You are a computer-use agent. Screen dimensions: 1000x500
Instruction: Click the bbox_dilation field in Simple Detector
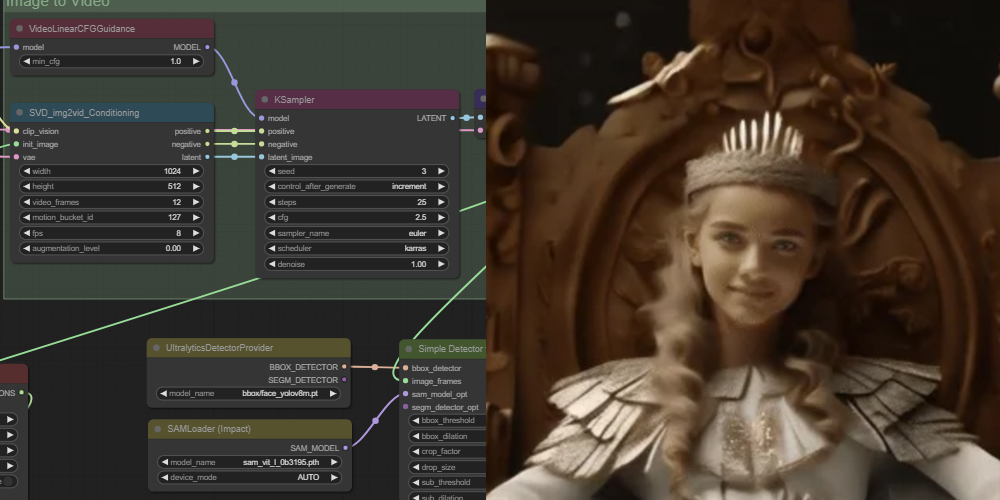(x=447, y=436)
